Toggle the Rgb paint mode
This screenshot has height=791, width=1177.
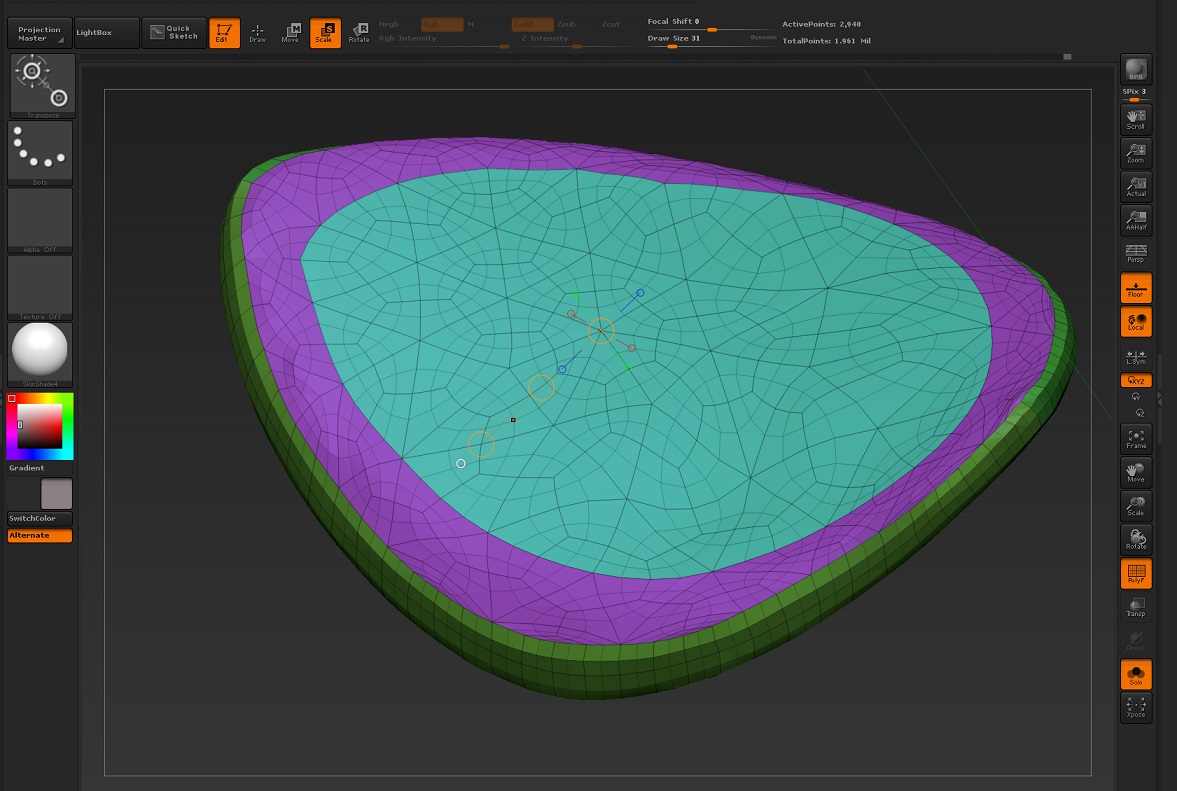coord(441,25)
